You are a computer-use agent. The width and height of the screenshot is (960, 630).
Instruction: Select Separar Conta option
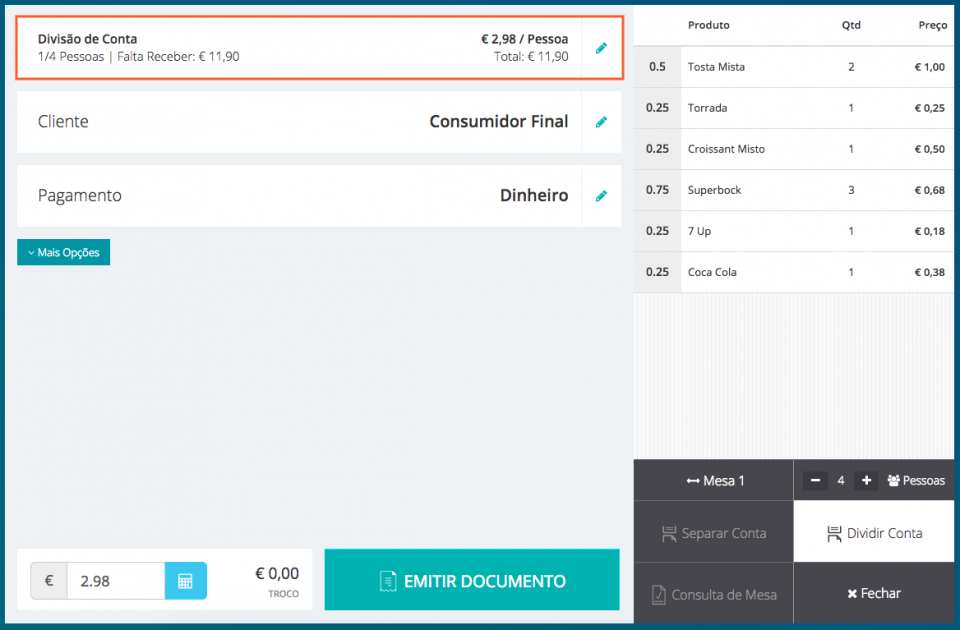pyautogui.click(x=713, y=533)
